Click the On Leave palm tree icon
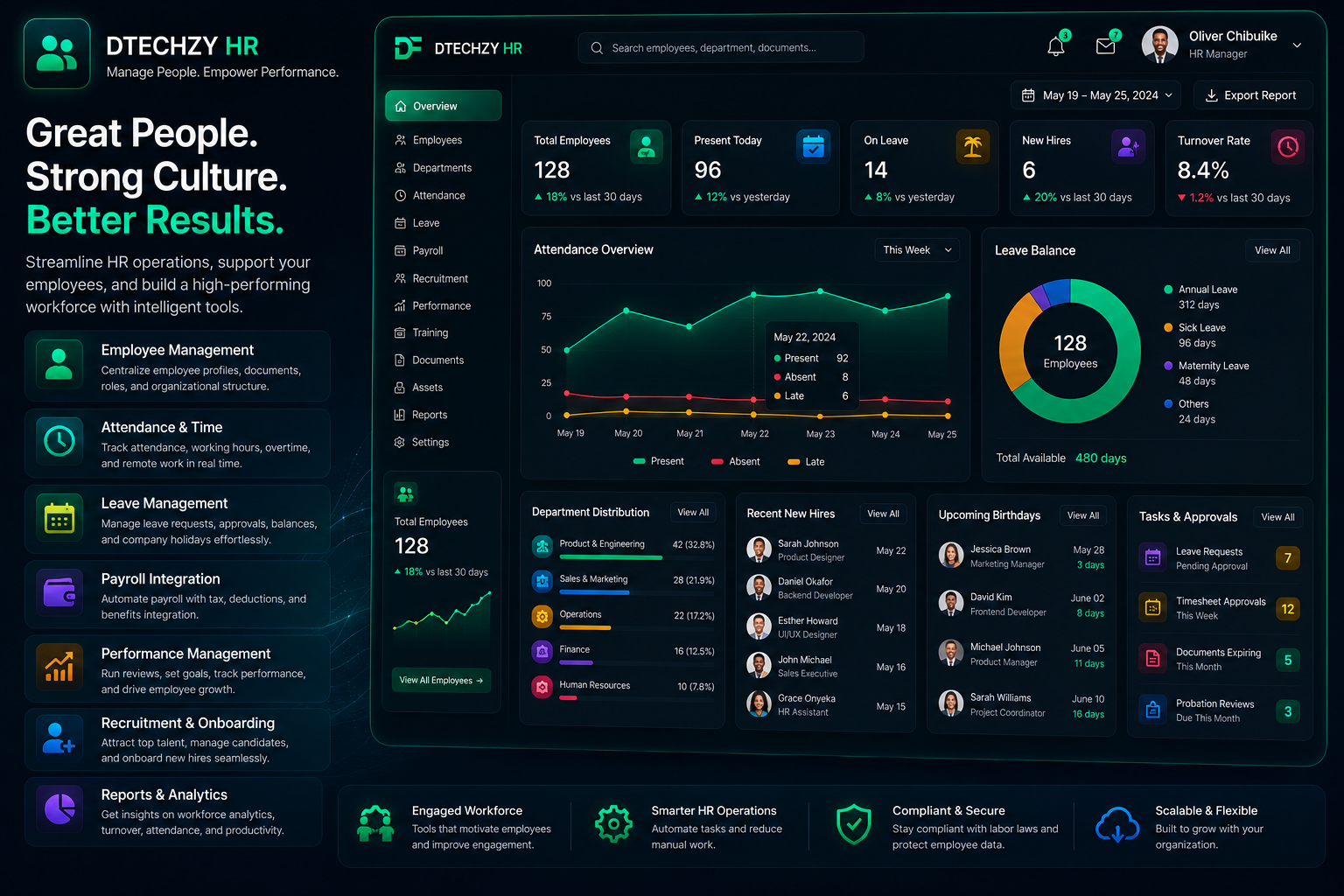1344x896 pixels. point(972,147)
